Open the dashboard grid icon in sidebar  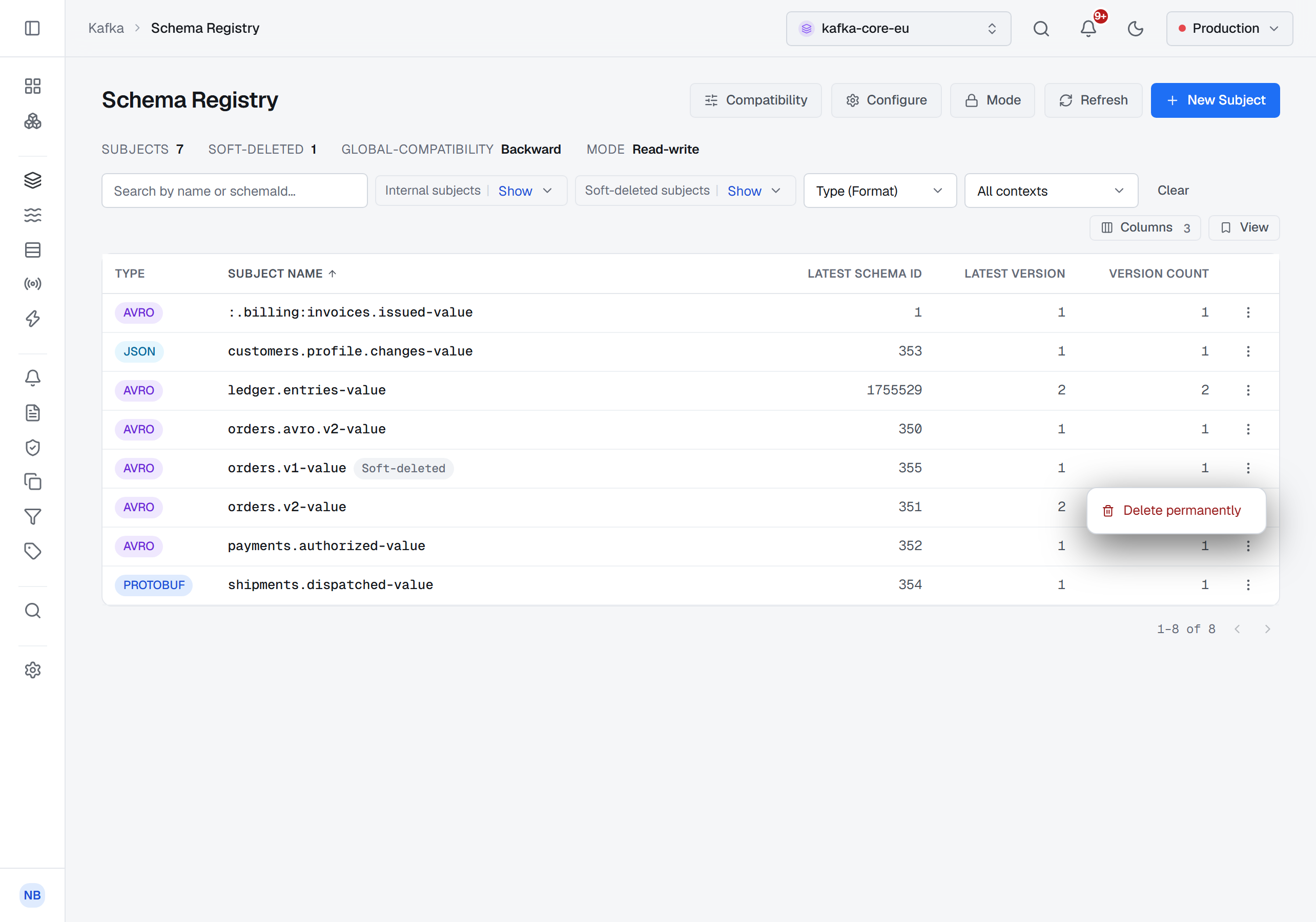(x=33, y=86)
